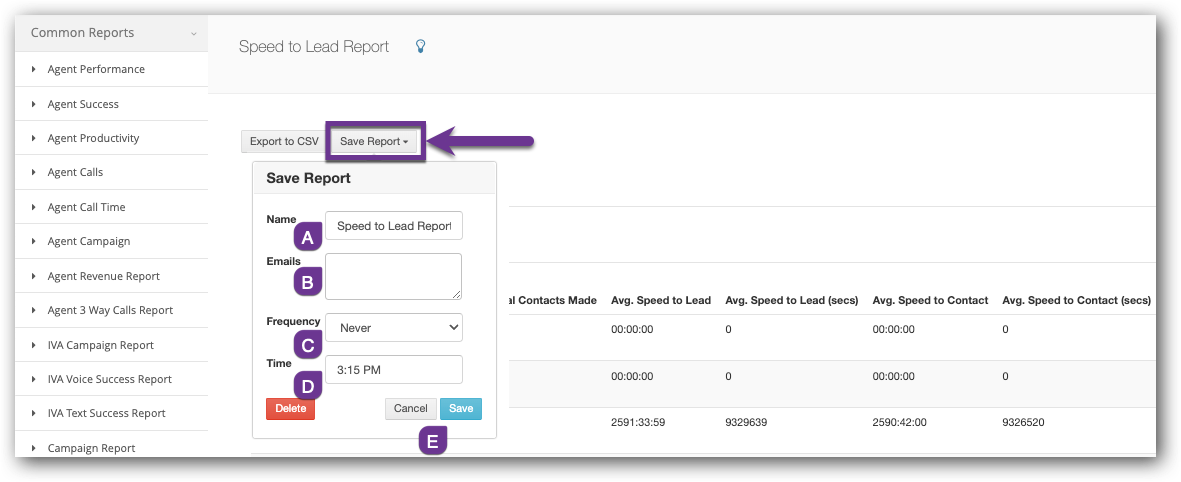This screenshot has width=1181, height=482.
Task: Click the Campaign Report sidebar item
Action: pyautogui.click(x=91, y=448)
